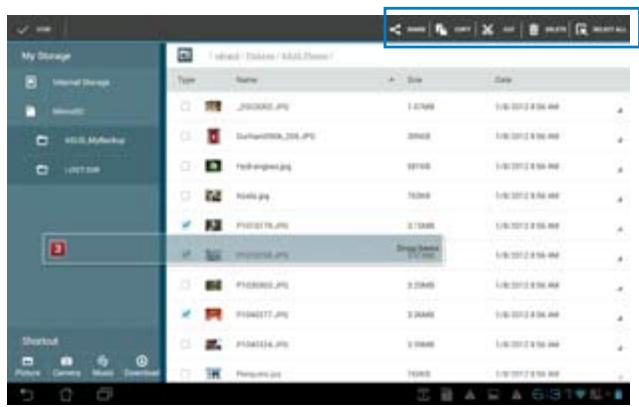The height and width of the screenshot is (407, 639).
Task: Open the parent folder icon beside the path
Action: 185,55
